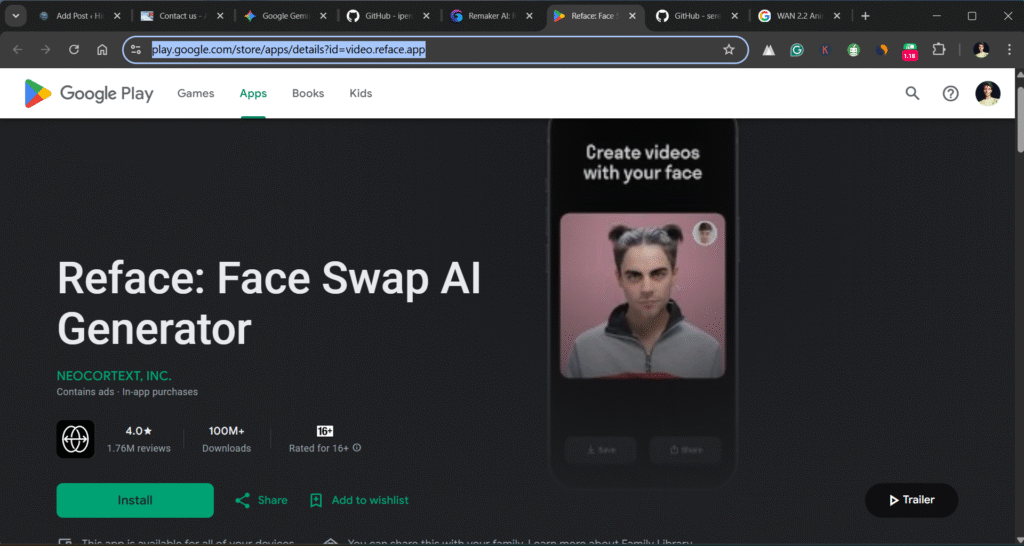The height and width of the screenshot is (546, 1024).
Task: Open the Apps section
Action: point(253,93)
